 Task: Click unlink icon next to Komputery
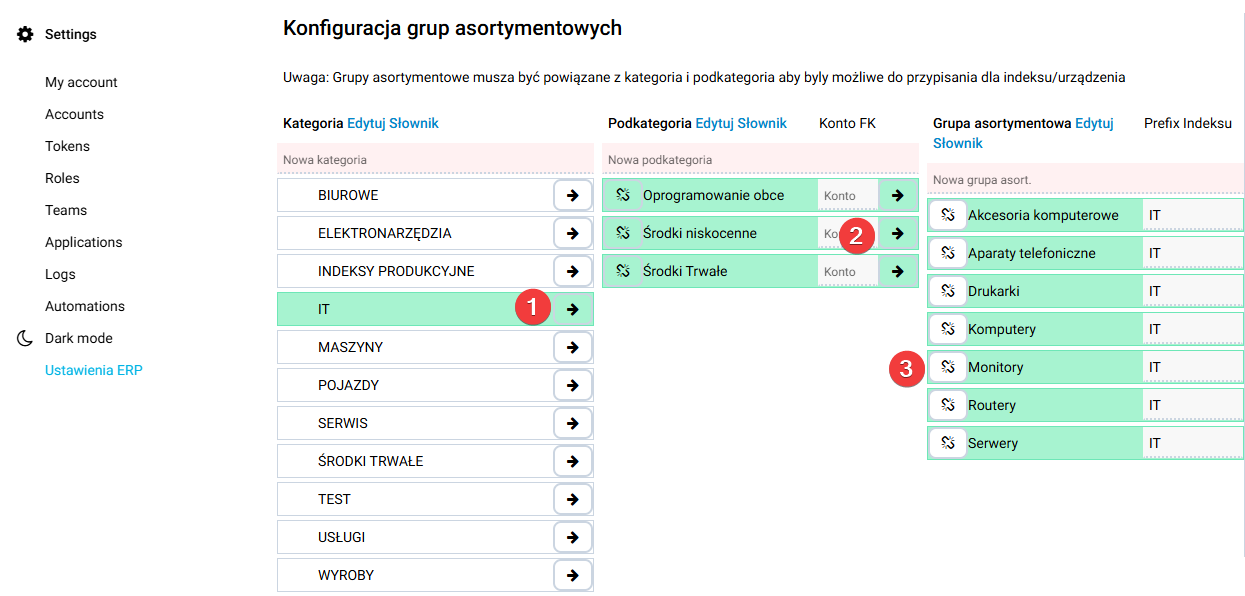tap(948, 329)
